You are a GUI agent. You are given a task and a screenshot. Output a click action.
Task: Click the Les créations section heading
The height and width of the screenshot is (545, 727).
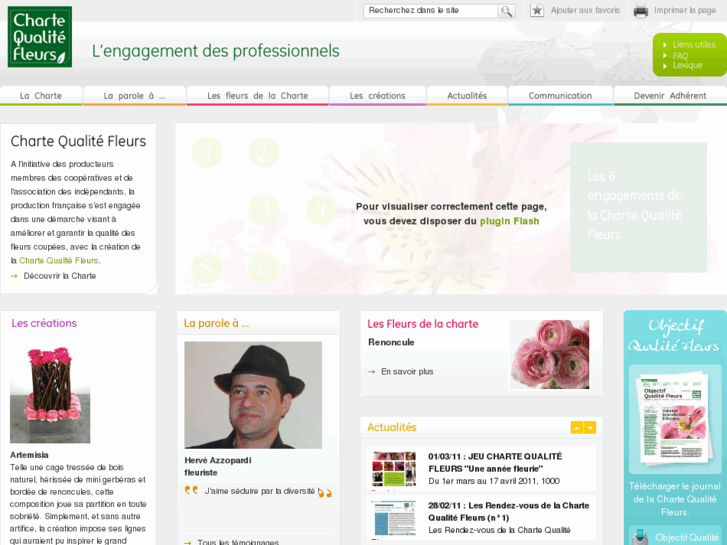click(44, 323)
